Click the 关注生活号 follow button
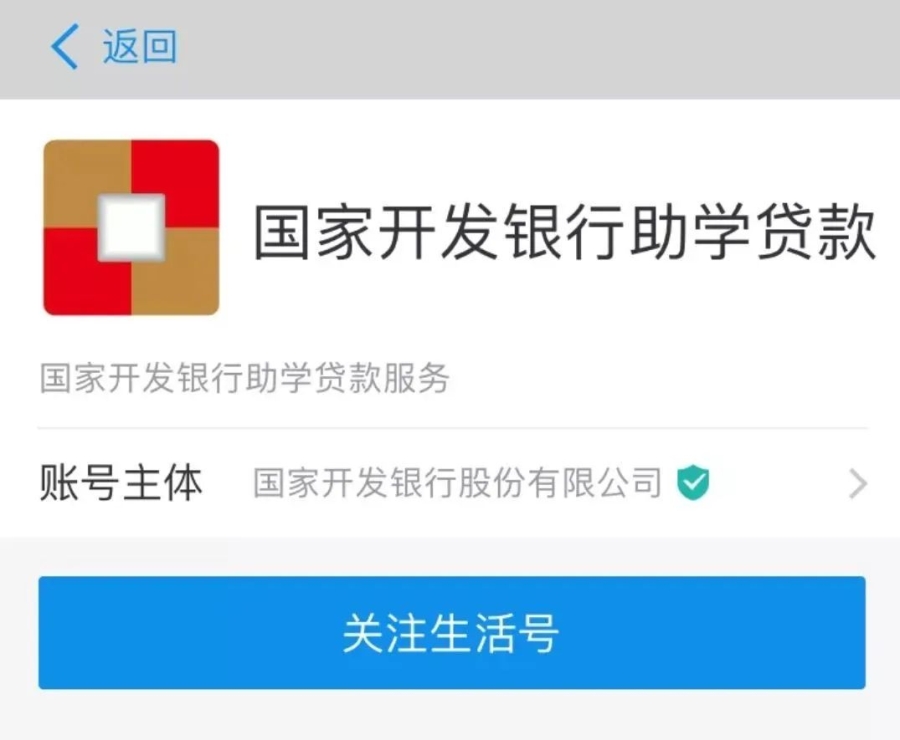Viewport: 900px width, 740px height. point(452,633)
